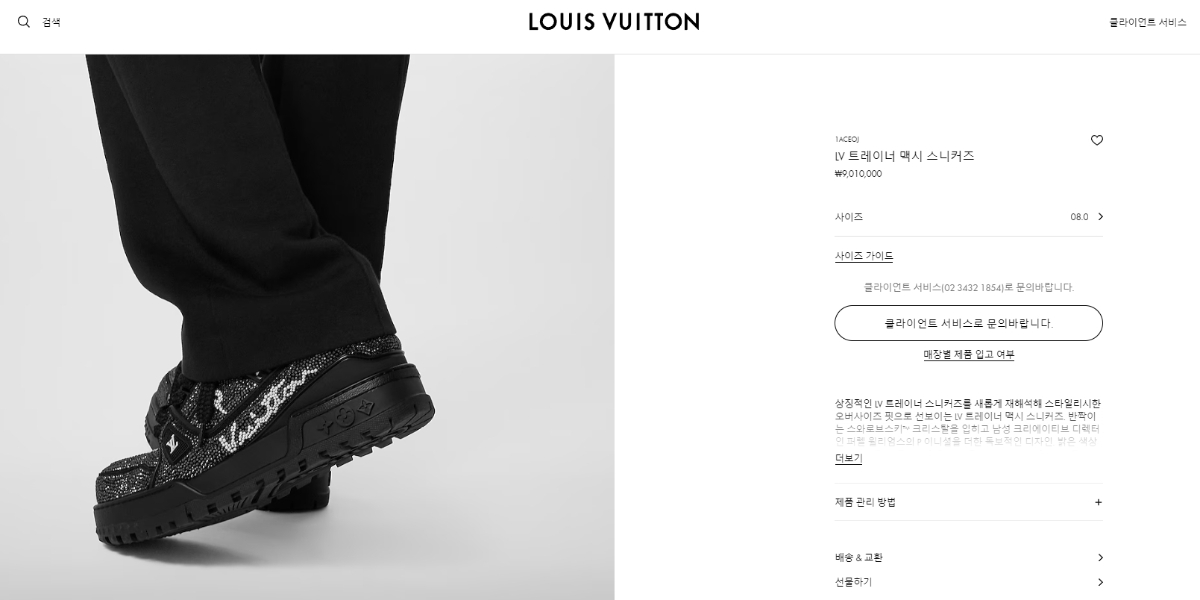Viewport: 1200px width, 600px height.
Task: Select the product title LV 트레이너 맥시 스니커즈
Action: [904, 156]
